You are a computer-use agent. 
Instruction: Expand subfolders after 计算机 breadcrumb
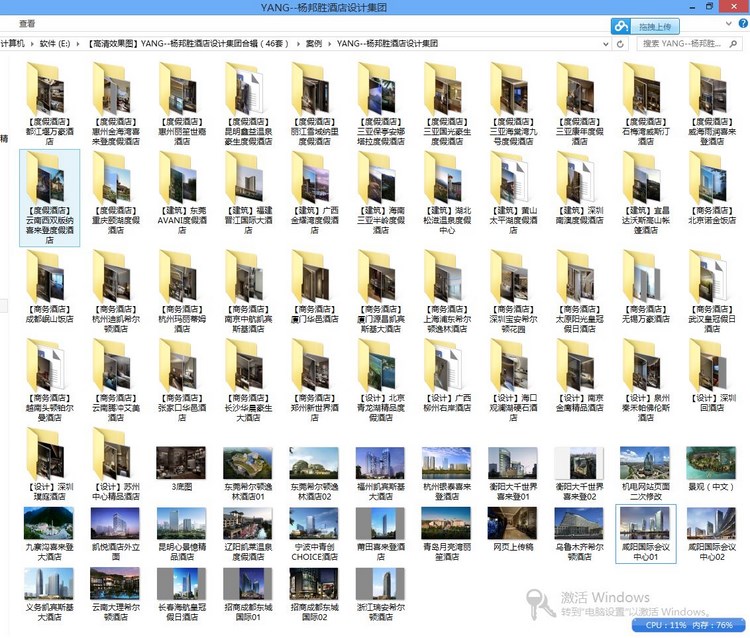(x=32, y=44)
